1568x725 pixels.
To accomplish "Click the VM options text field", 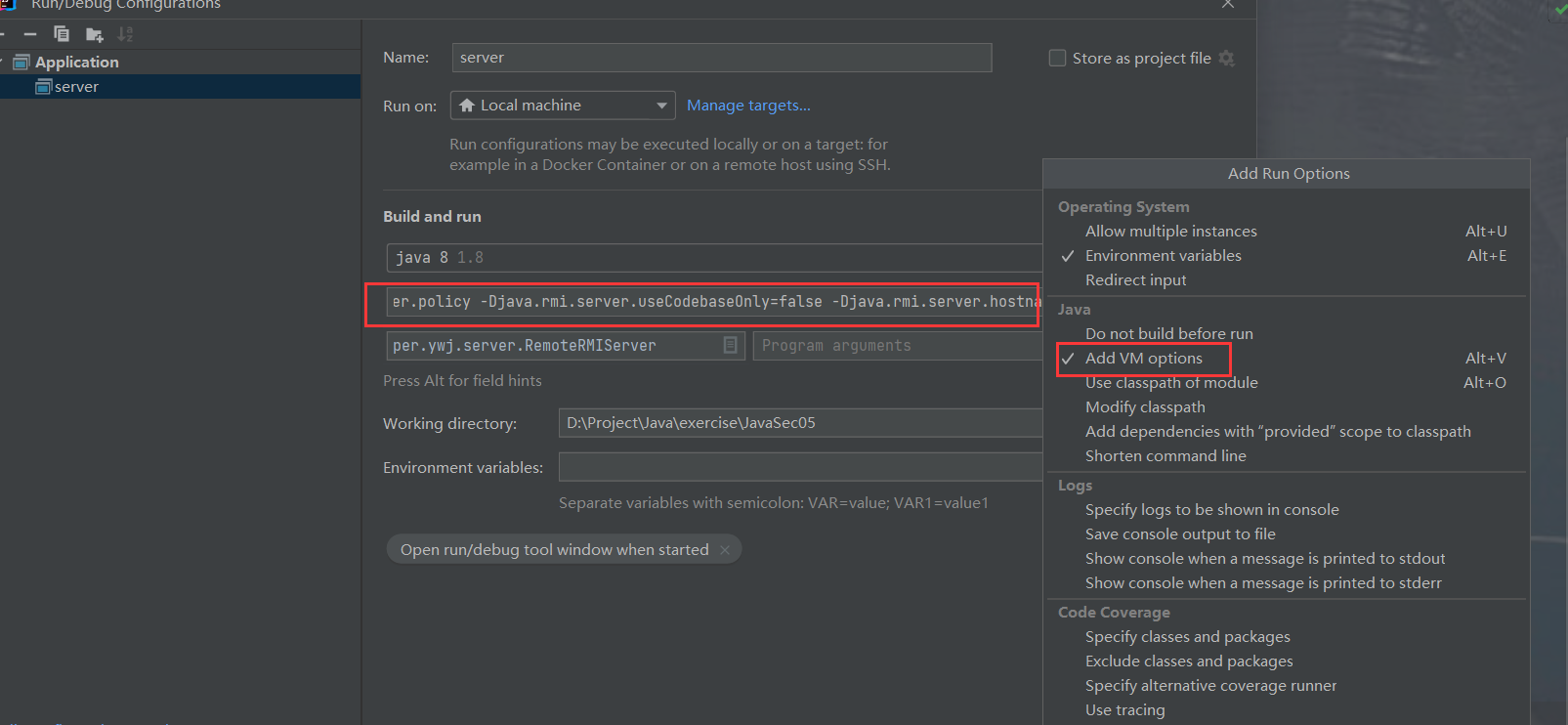I will point(713,302).
